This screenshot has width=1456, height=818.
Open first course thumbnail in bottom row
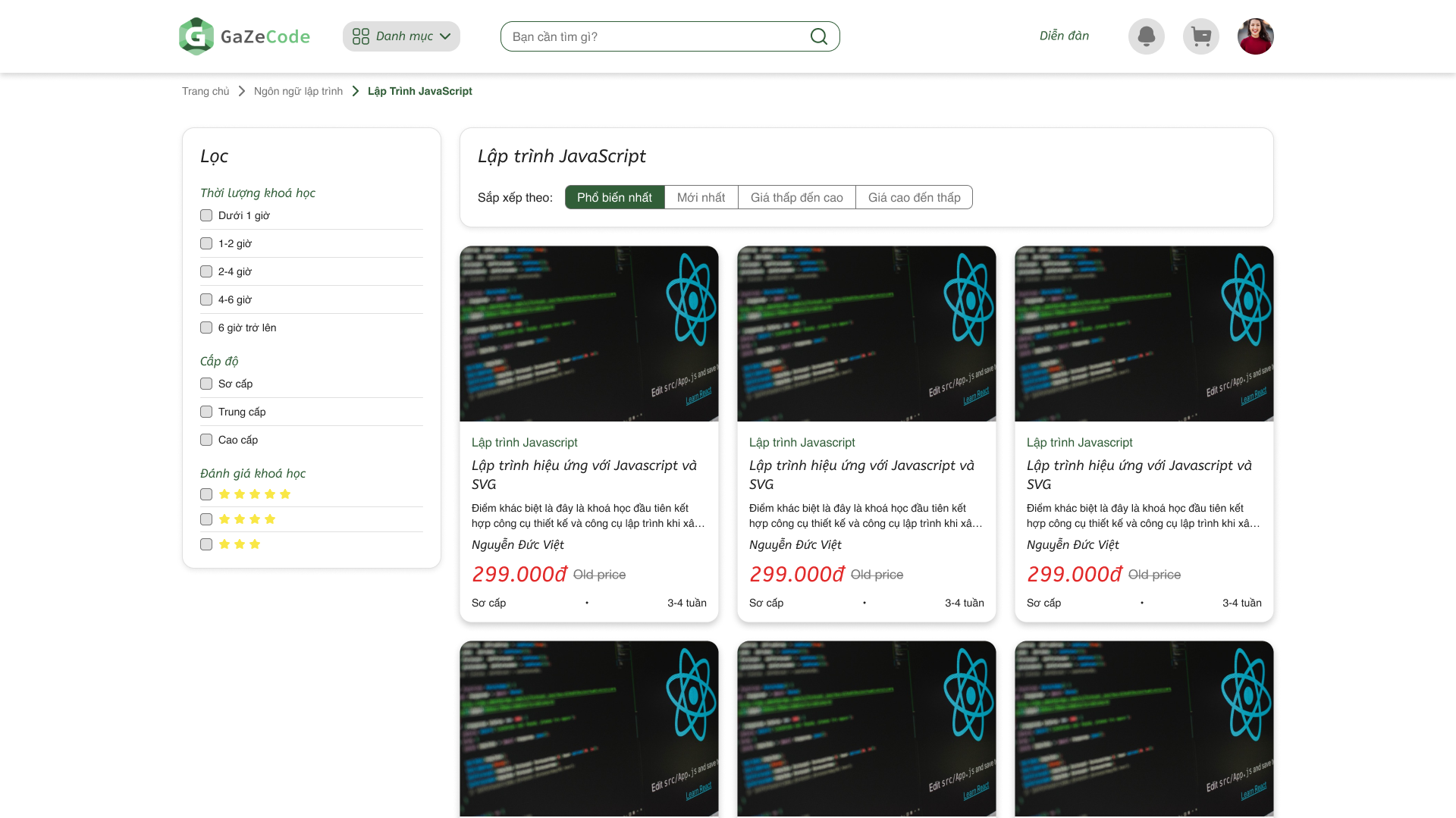tap(589, 729)
